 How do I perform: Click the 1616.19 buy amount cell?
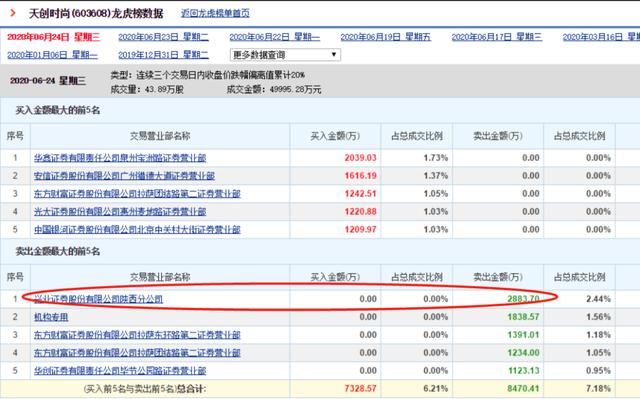[360, 176]
